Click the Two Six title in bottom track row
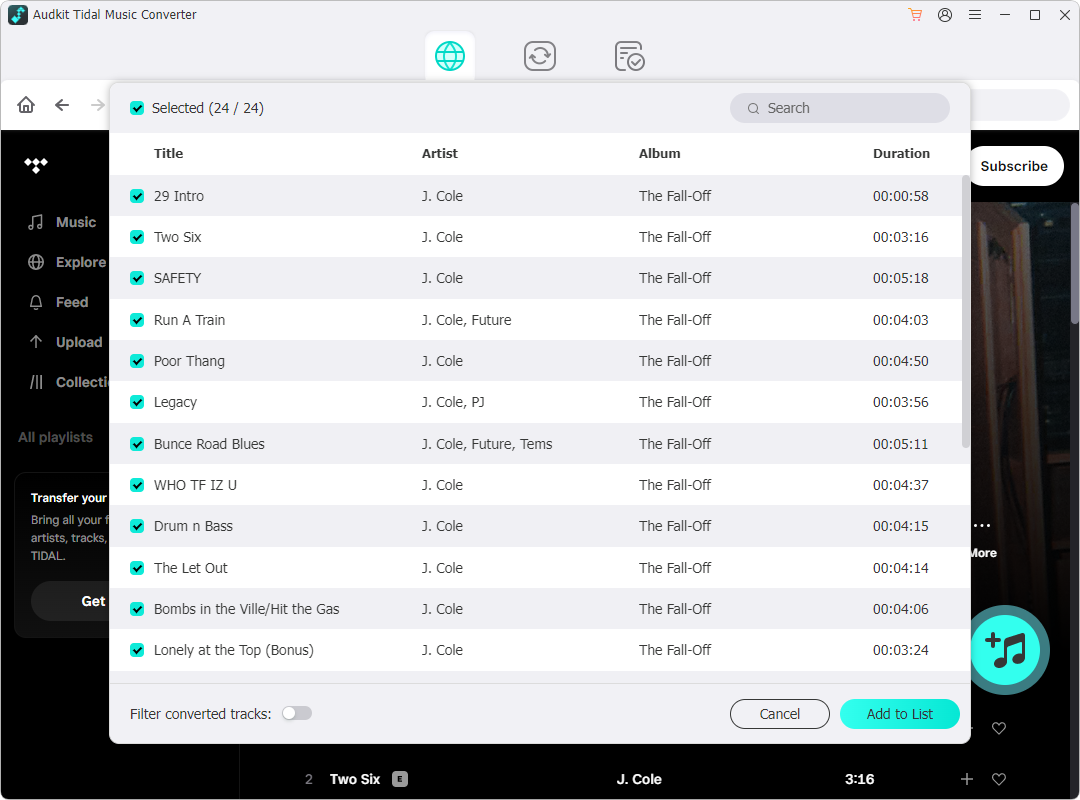This screenshot has width=1080, height=800. [355, 779]
